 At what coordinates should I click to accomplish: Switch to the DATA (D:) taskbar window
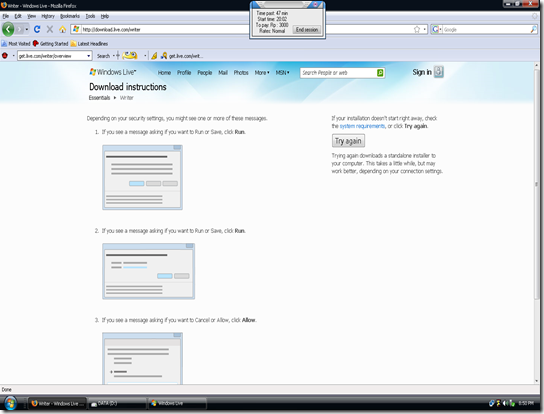pyautogui.click(x=117, y=404)
